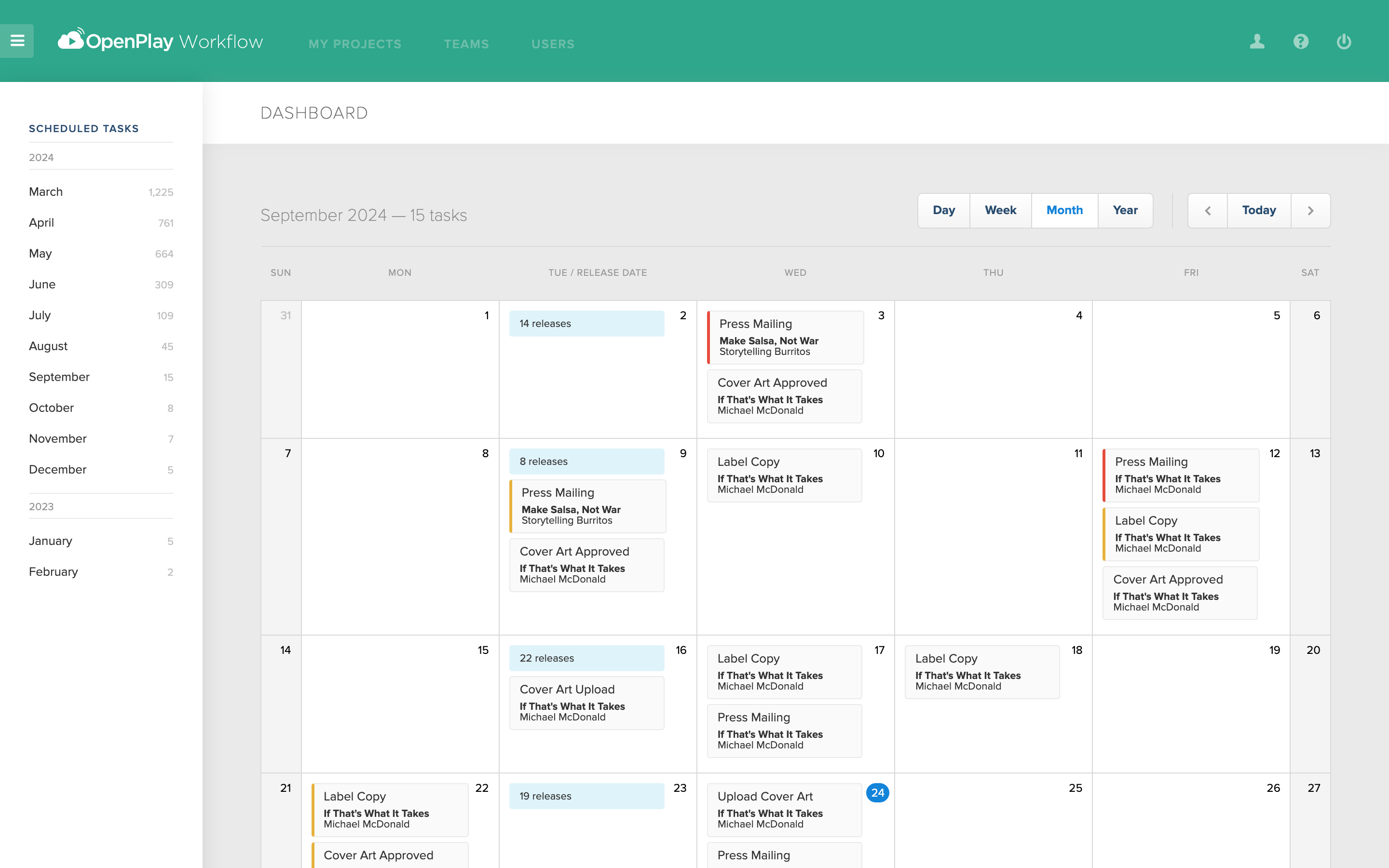This screenshot has width=1389, height=868.
Task: Click the DASHBOARD page title
Action: 314,113
